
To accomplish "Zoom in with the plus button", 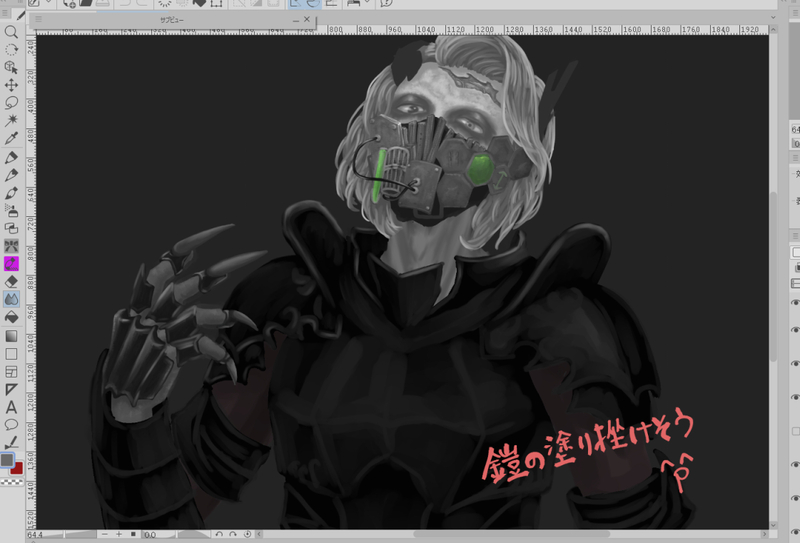I will pos(119,534).
